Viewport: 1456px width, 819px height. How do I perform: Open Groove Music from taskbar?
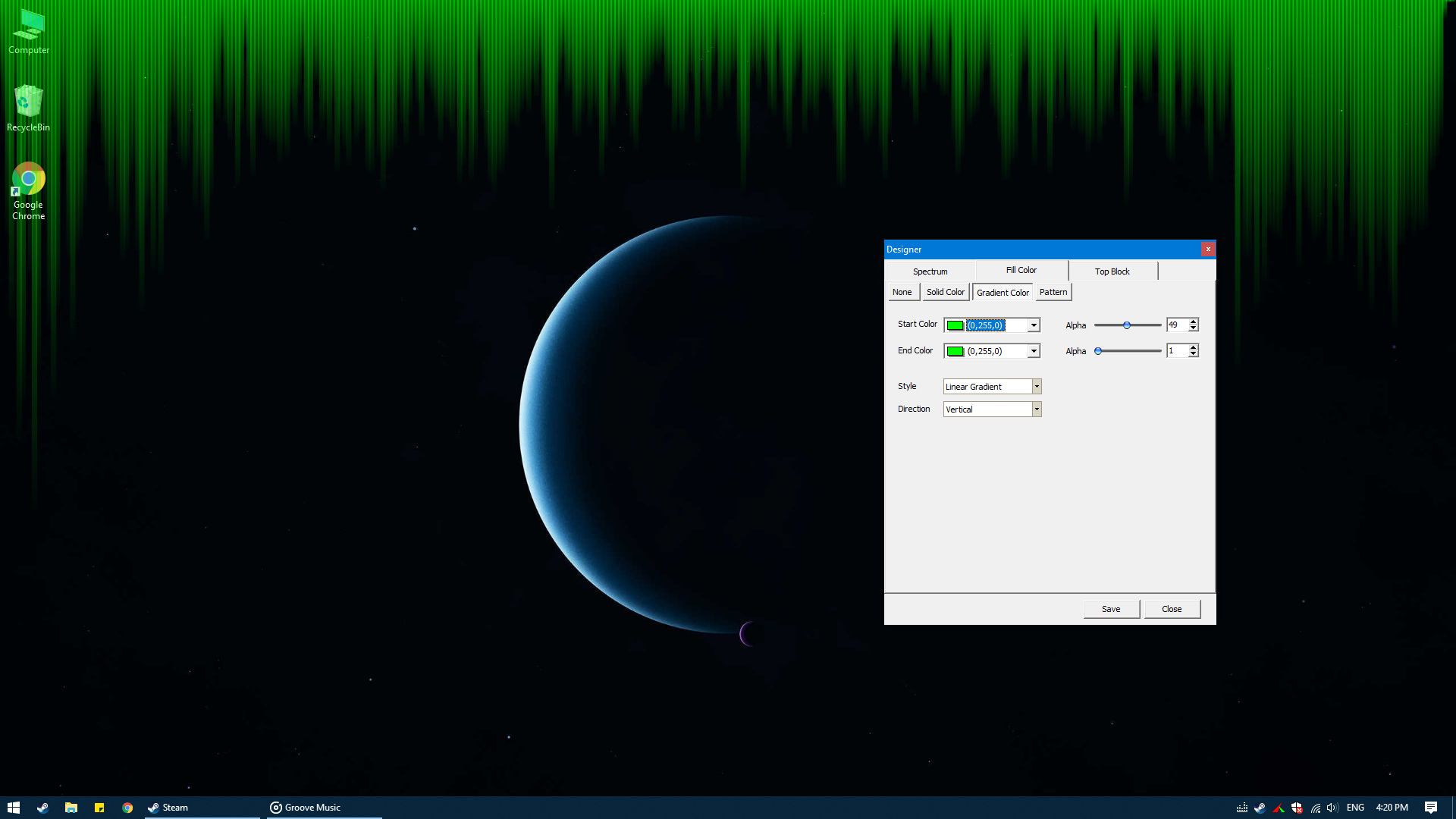tap(303, 807)
